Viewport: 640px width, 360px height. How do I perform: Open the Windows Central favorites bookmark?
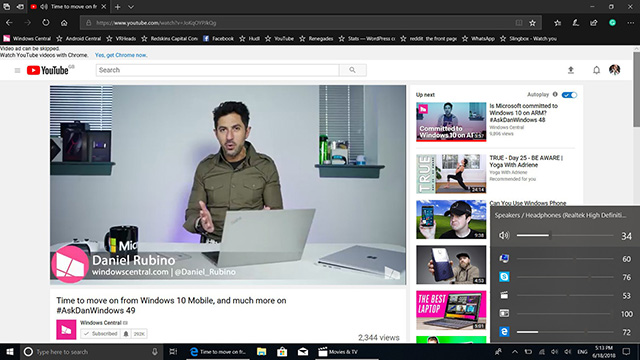(27, 38)
